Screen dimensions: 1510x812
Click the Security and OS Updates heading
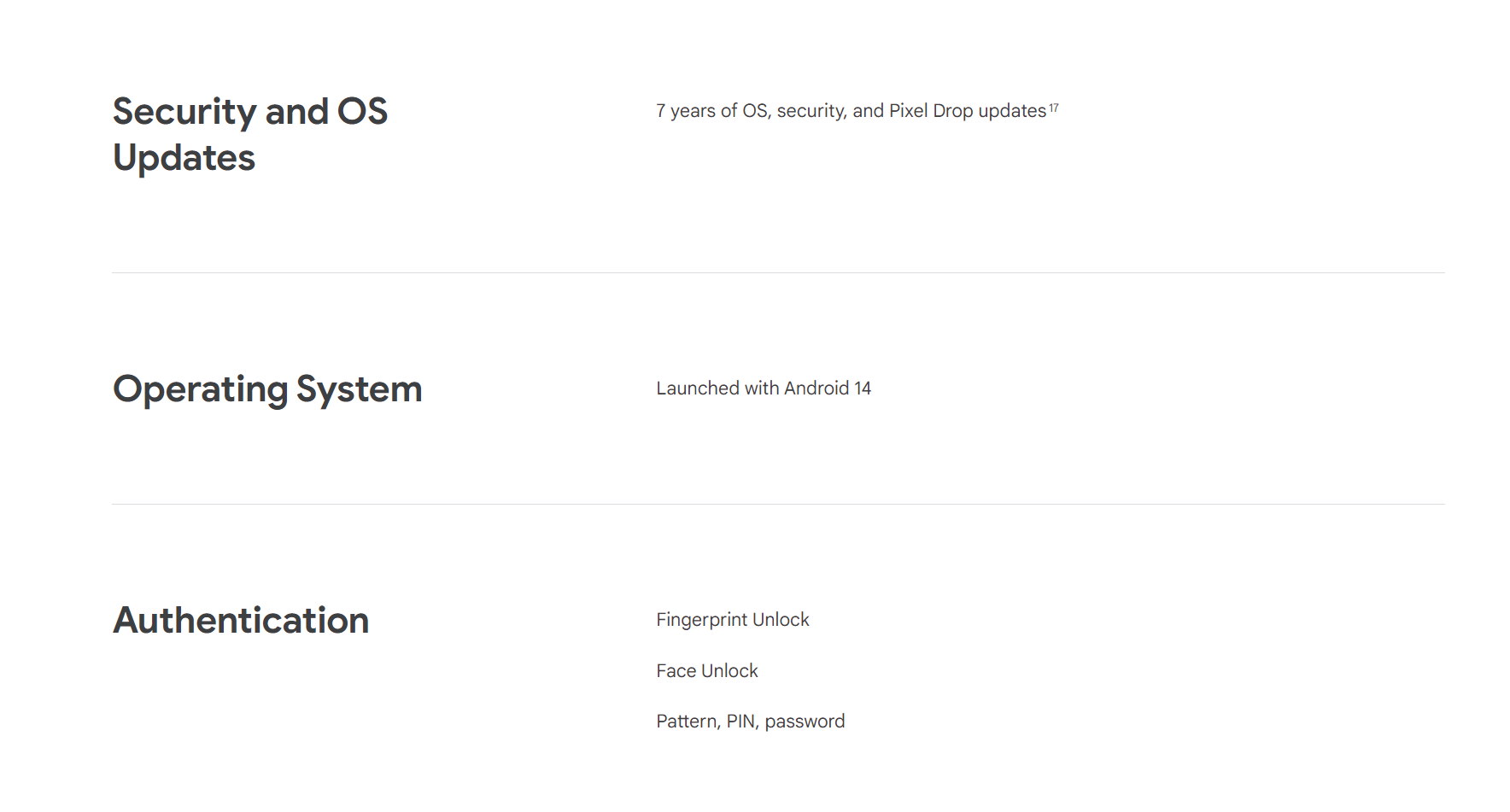(250, 134)
